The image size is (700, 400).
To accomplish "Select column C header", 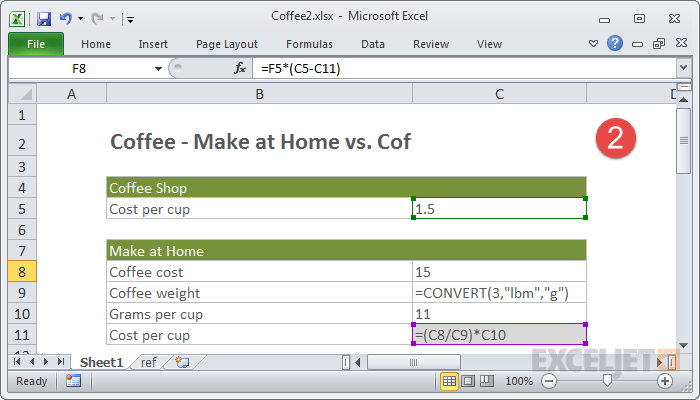I will [x=500, y=94].
